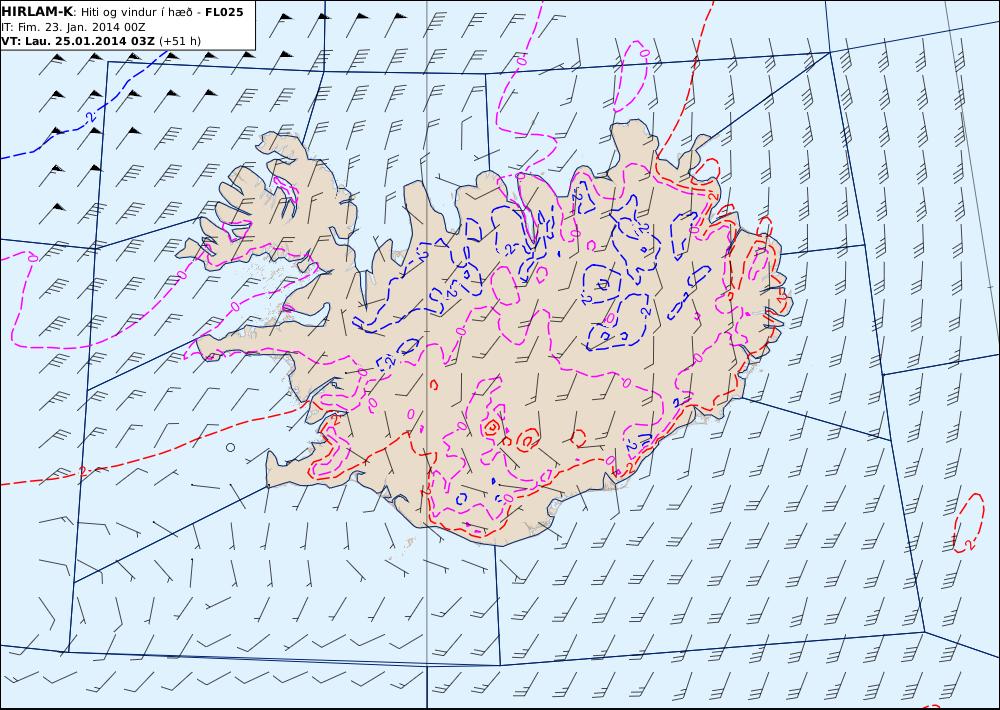This screenshot has height=710, width=1000.
Task: Click the HIRLAM-K model title
Action: tap(37, 11)
